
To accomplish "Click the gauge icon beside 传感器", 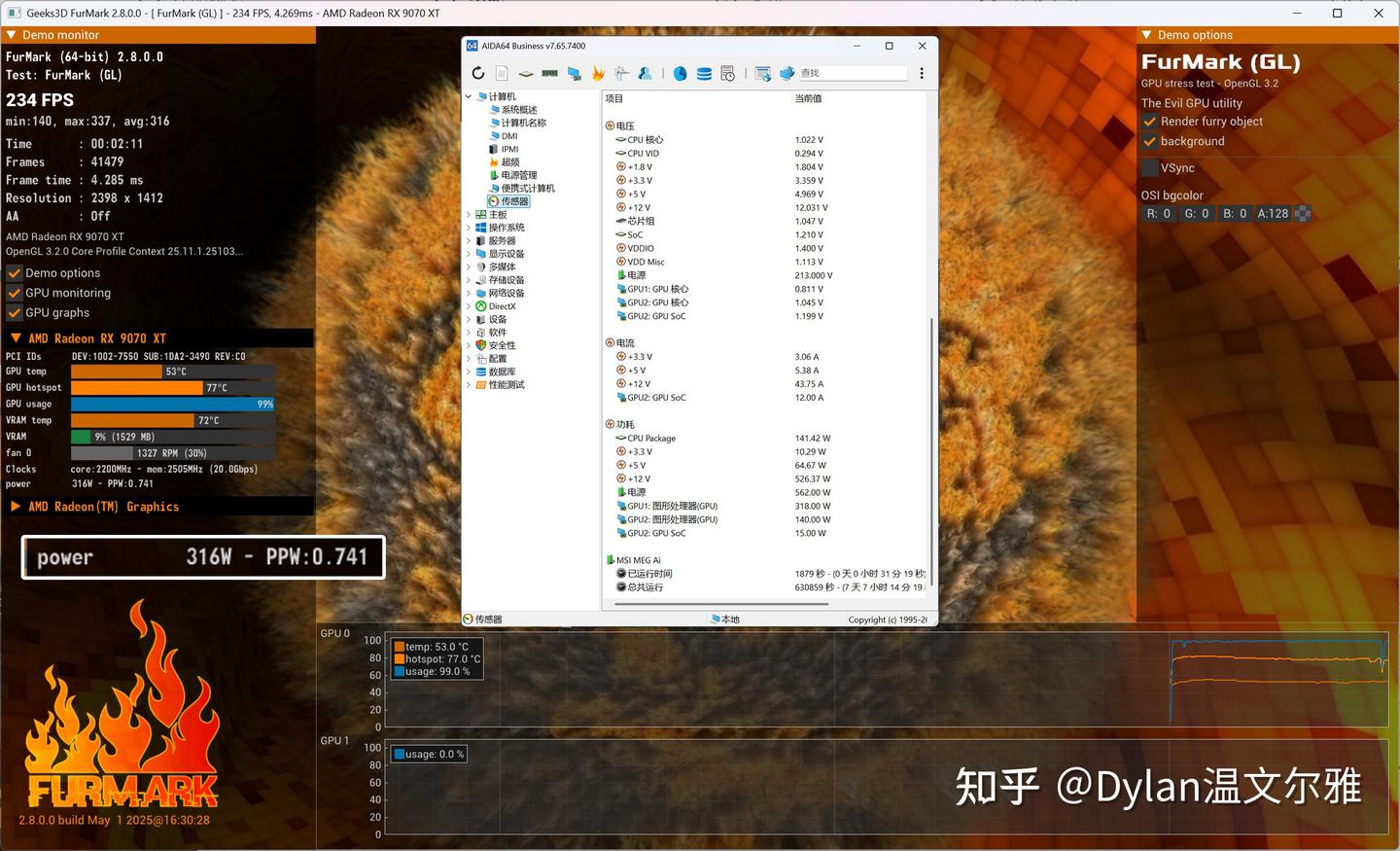I will coord(494,201).
